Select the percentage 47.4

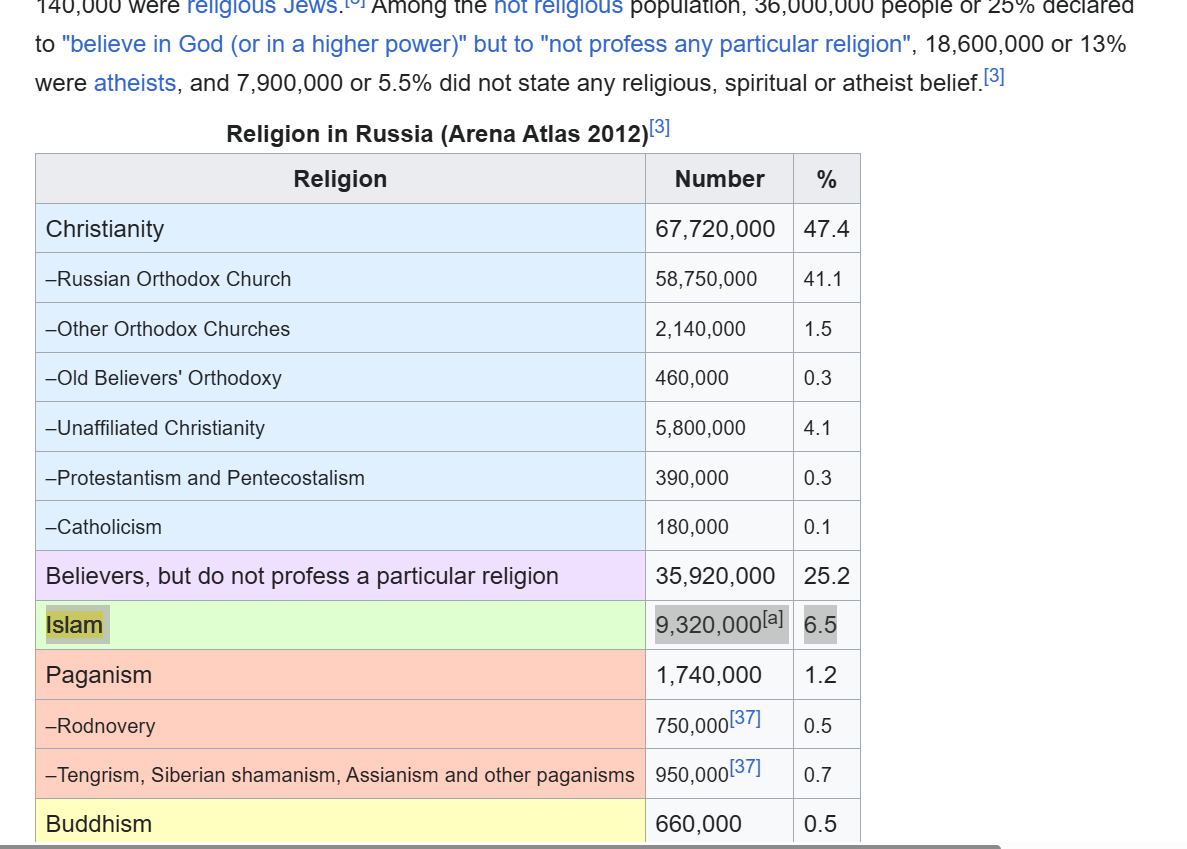pos(827,229)
